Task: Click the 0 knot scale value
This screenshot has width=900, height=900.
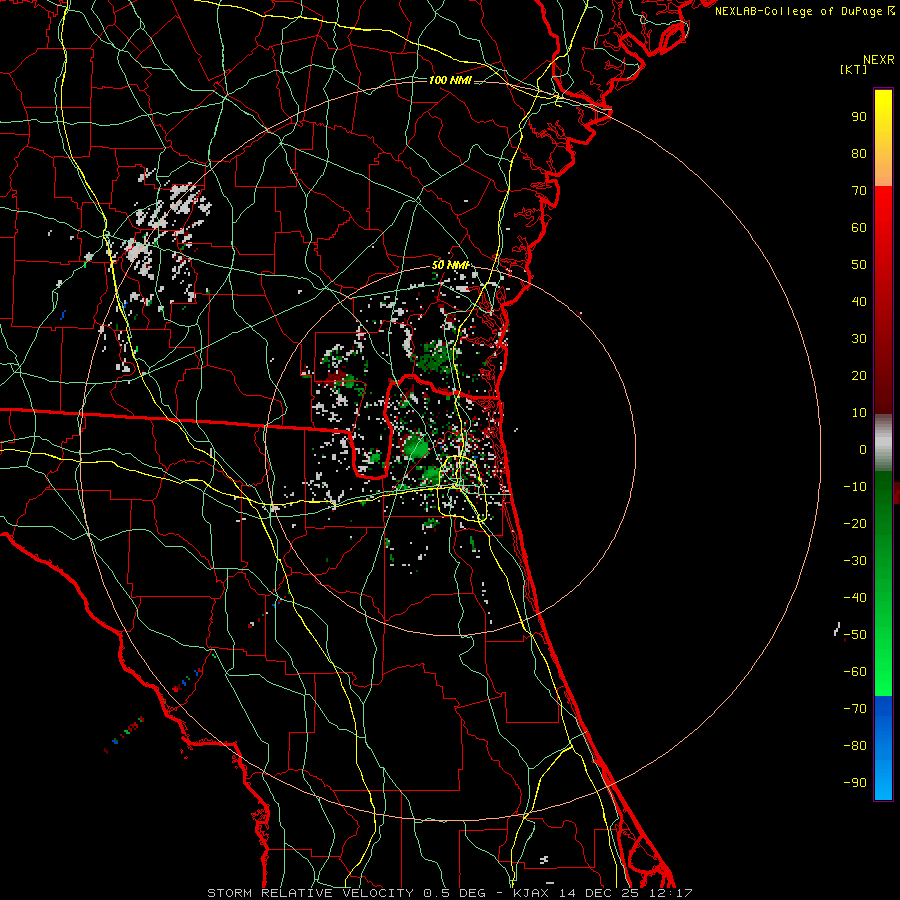Action: 863,449
